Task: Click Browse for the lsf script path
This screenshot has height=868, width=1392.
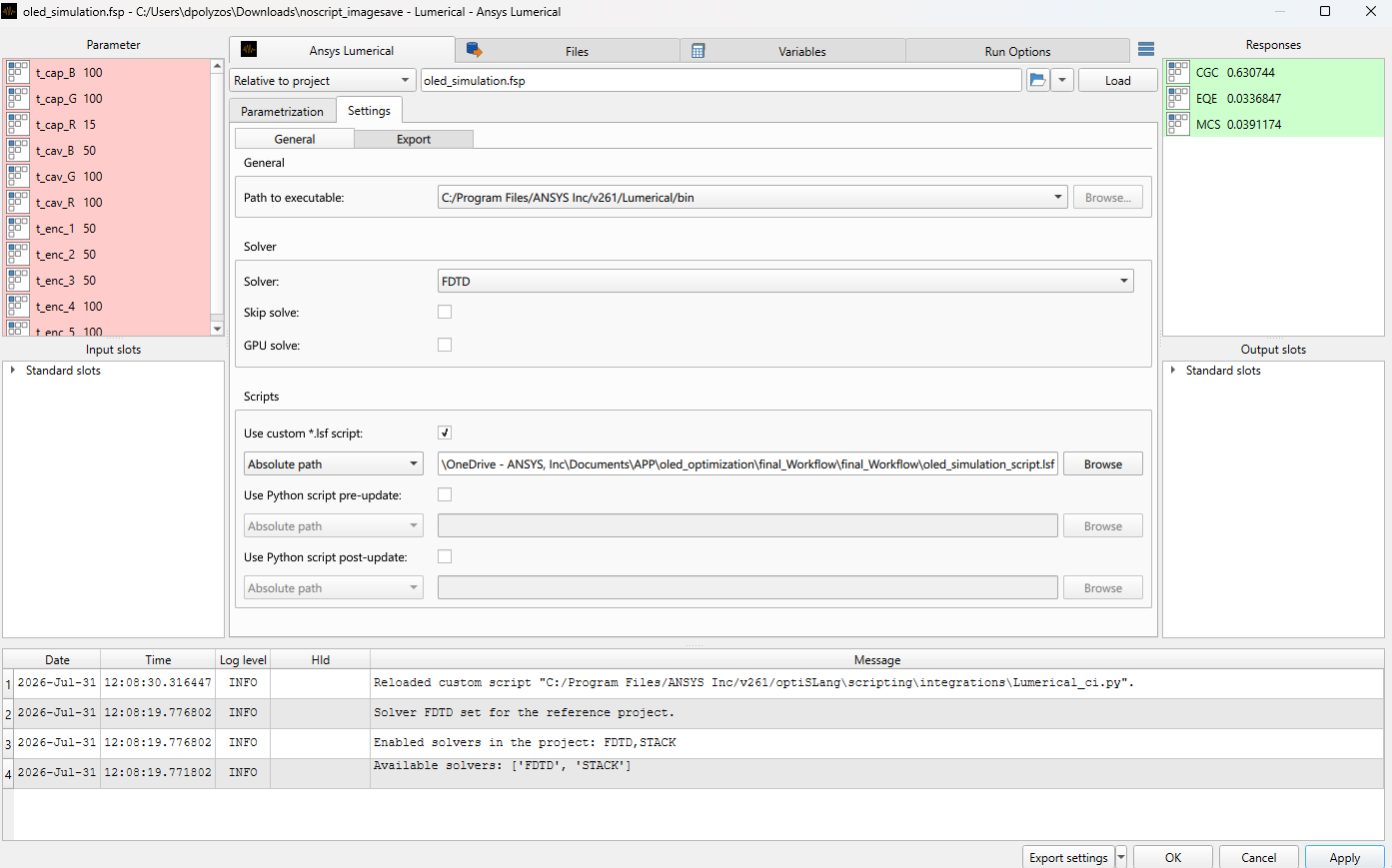Action: click(1103, 463)
